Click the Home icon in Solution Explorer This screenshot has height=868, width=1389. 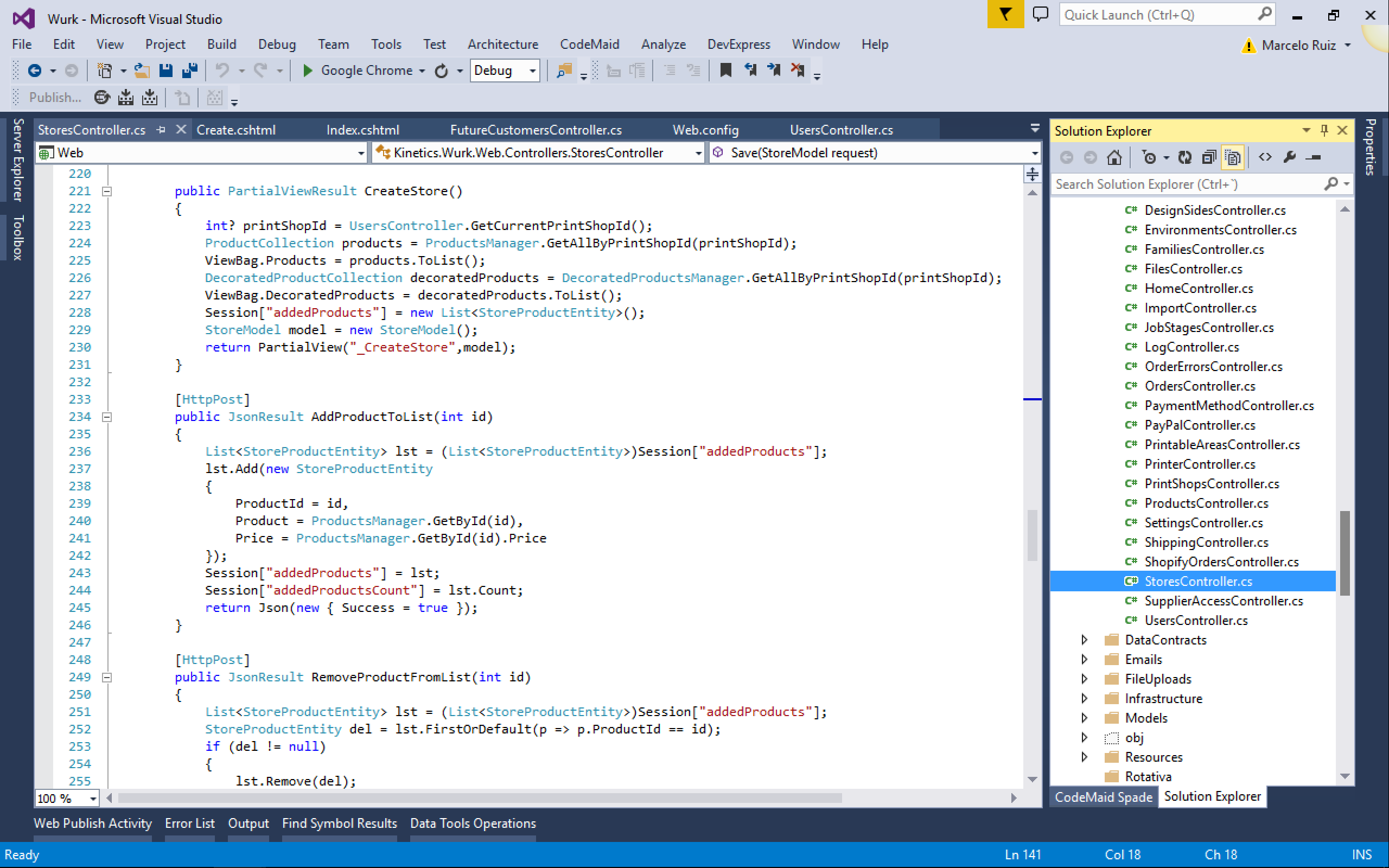tap(1113, 157)
